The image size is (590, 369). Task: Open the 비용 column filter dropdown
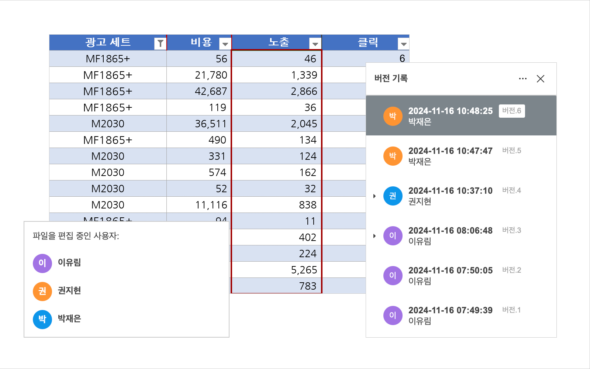click(225, 44)
